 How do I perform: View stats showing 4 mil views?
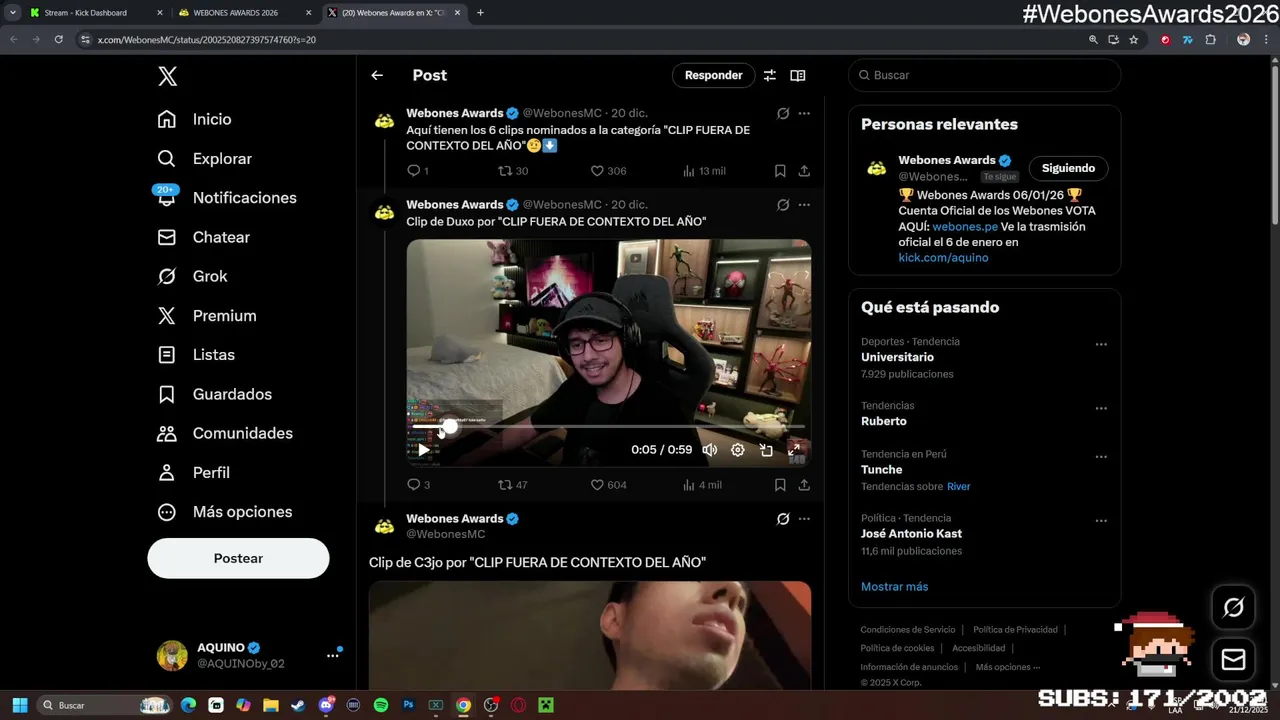[x=702, y=485]
